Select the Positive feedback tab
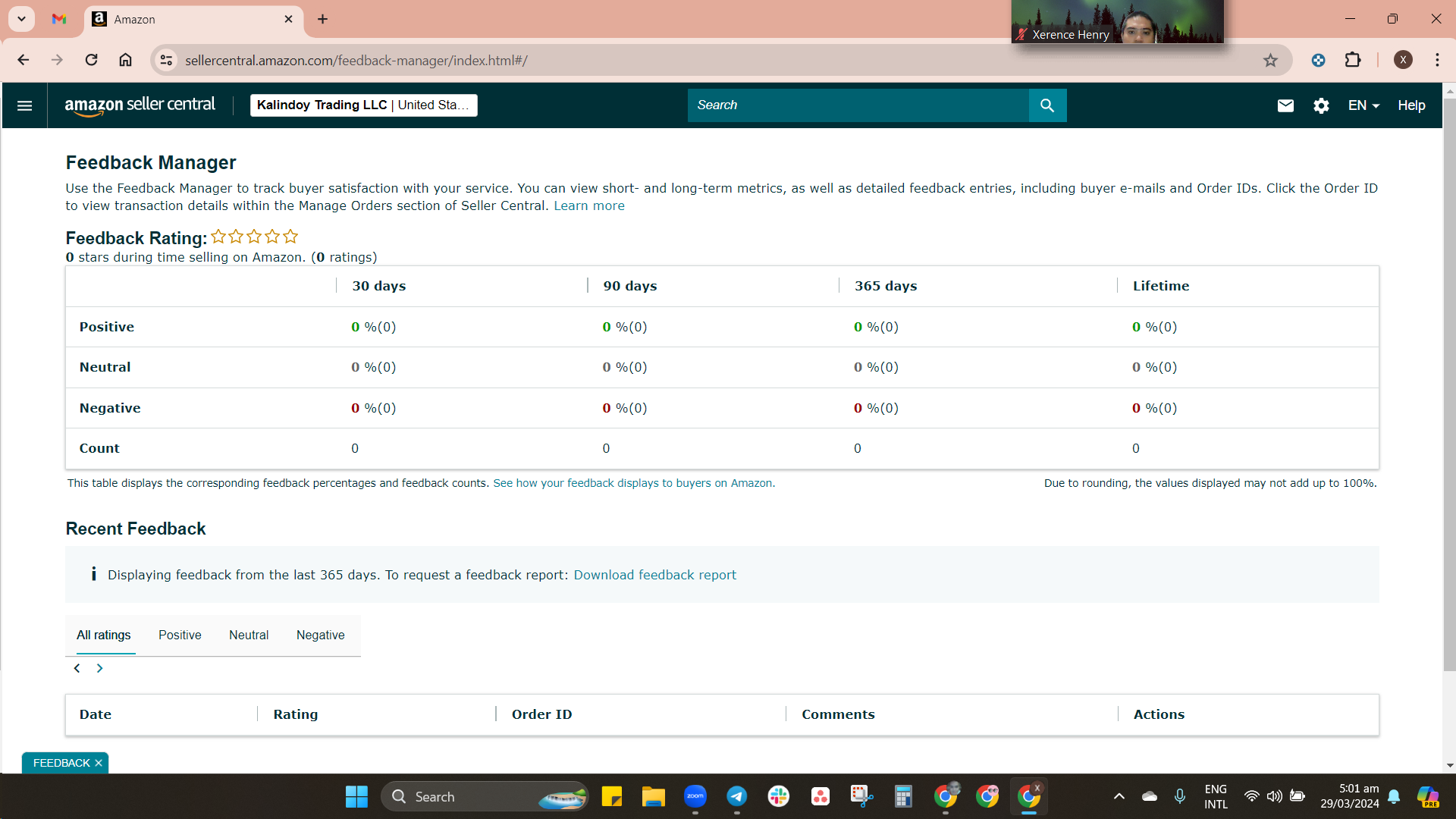The height and width of the screenshot is (819, 1456). coord(180,635)
